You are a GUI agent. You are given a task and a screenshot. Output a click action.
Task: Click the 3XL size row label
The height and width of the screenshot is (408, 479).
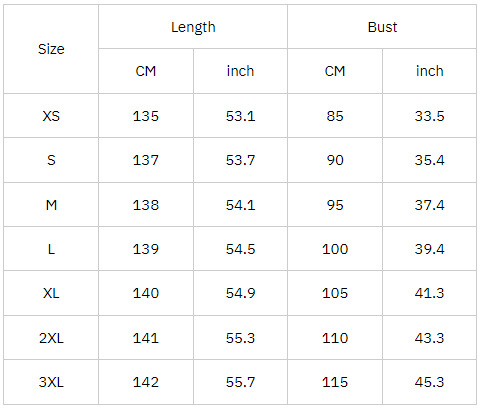(x=51, y=382)
